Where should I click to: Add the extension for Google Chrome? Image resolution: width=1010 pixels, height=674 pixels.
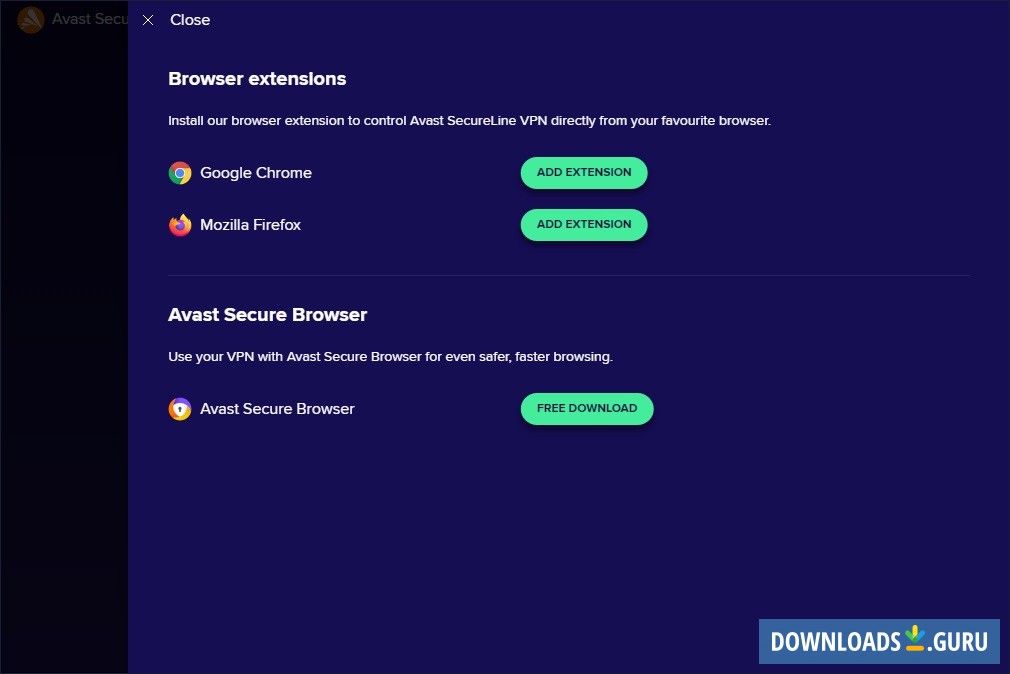pyautogui.click(x=583, y=172)
